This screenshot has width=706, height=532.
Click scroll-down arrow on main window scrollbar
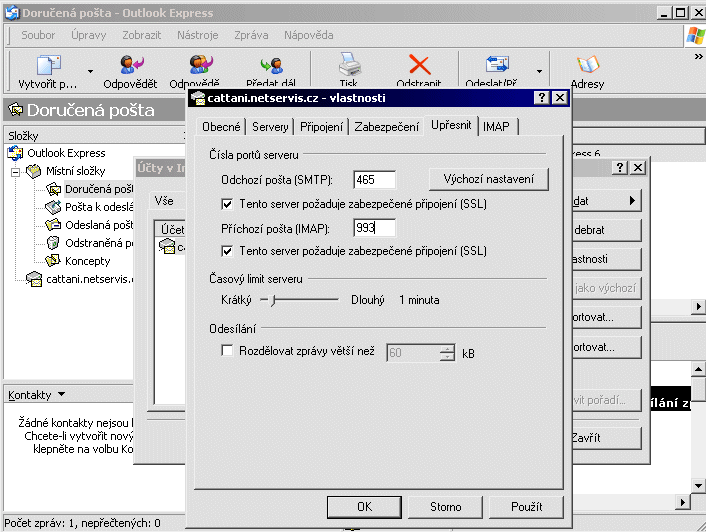(698, 486)
